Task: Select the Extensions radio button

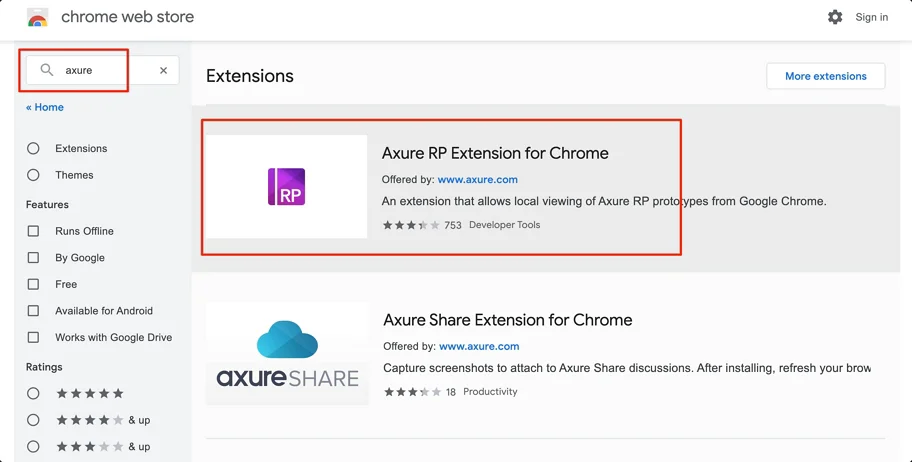Action: 33,148
